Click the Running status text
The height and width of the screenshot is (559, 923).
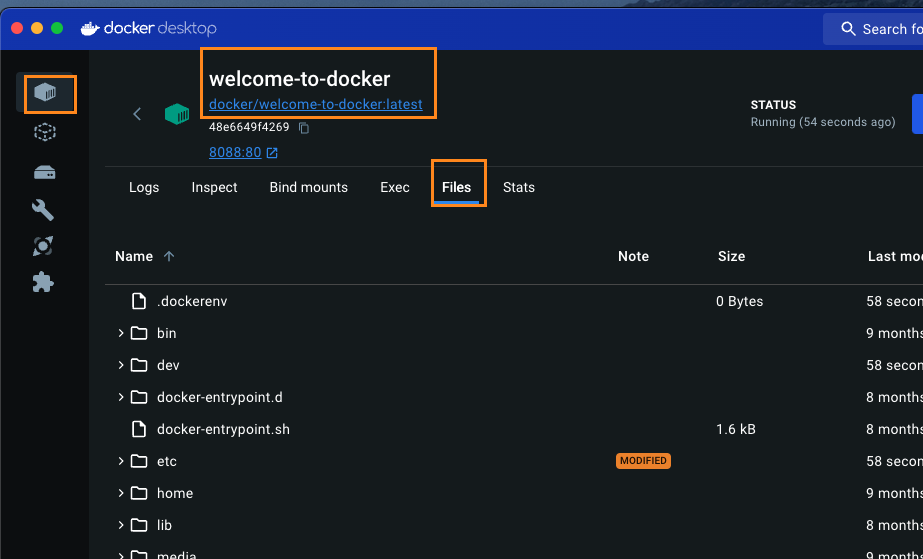[823, 122]
